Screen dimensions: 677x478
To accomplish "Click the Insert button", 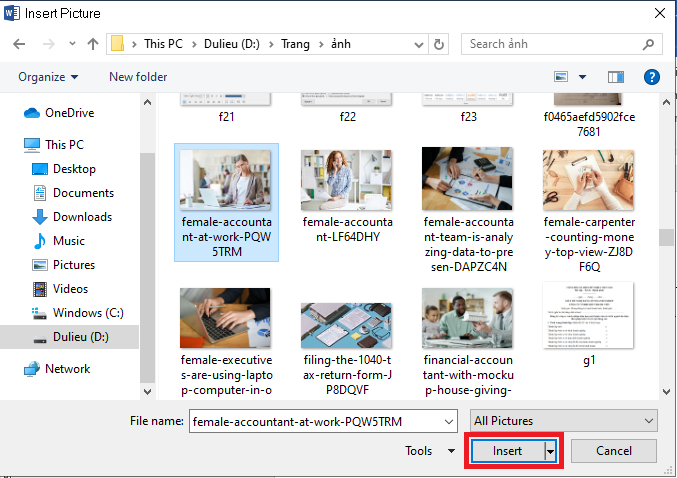I will pyautogui.click(x=507, y=452).
